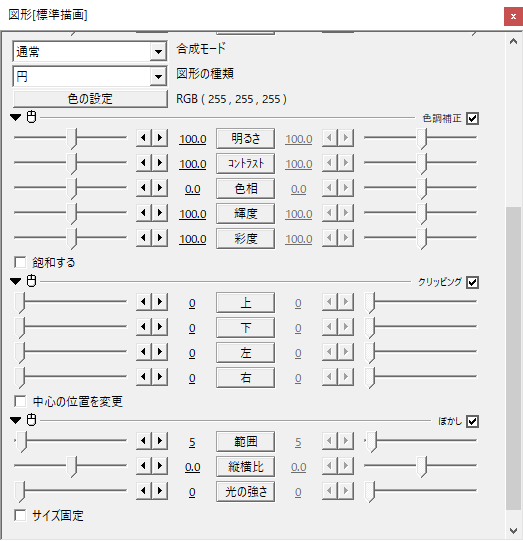Click the left 輝度 slider handle
This screenshot has width=523, height=541.
click(x=72, y=214)
